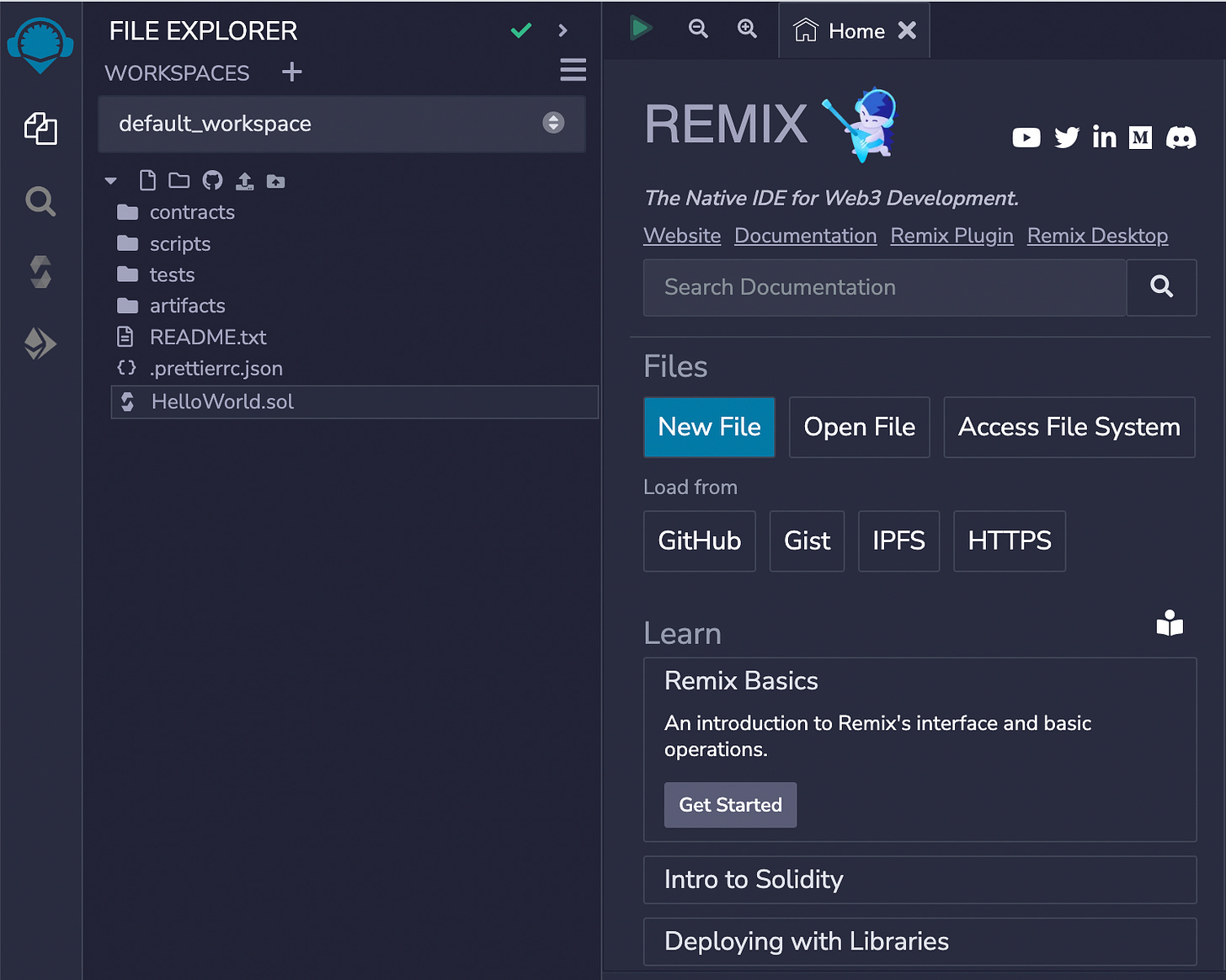Click the Remix mascot image

pos(861,125)
